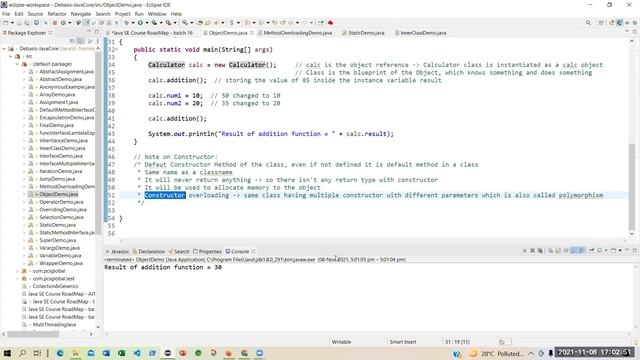Viewport: 640px width, 360px height.
Task: Select StaticDemo.java in Package Explorer tree
Action: [57, 225]
